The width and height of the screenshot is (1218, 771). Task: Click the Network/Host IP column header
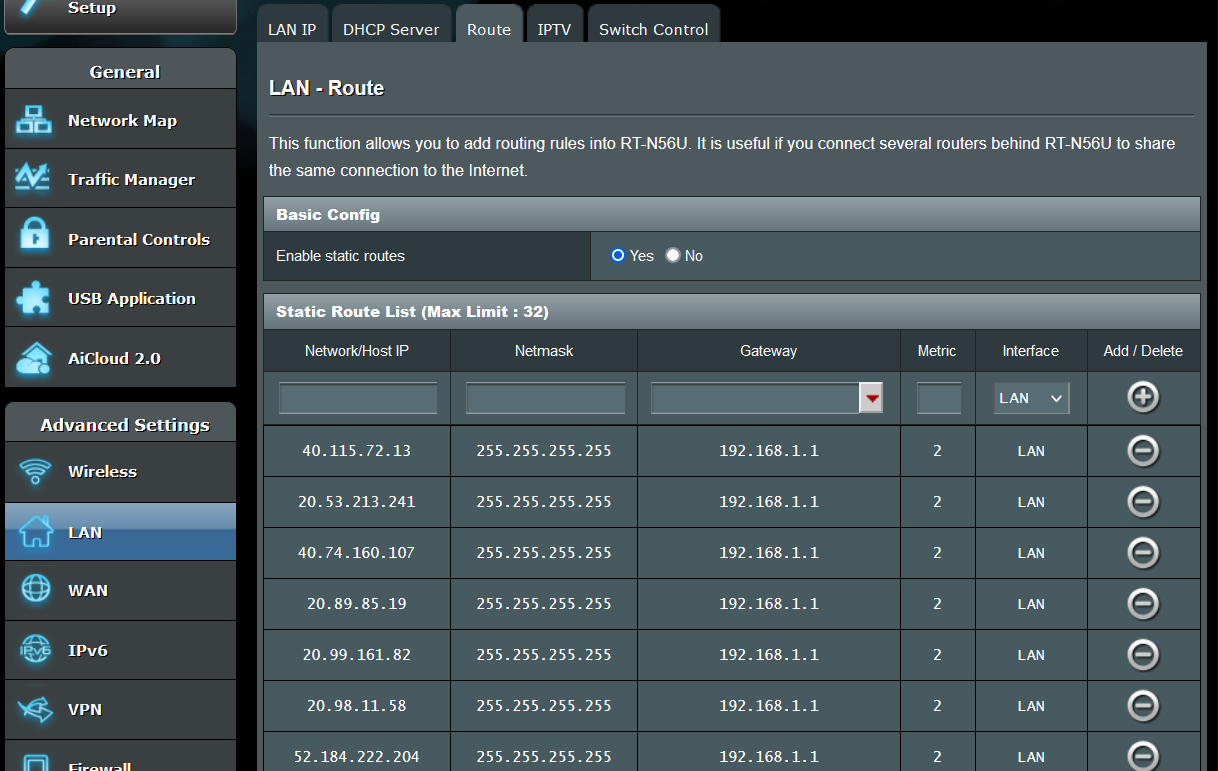point(357,351)
